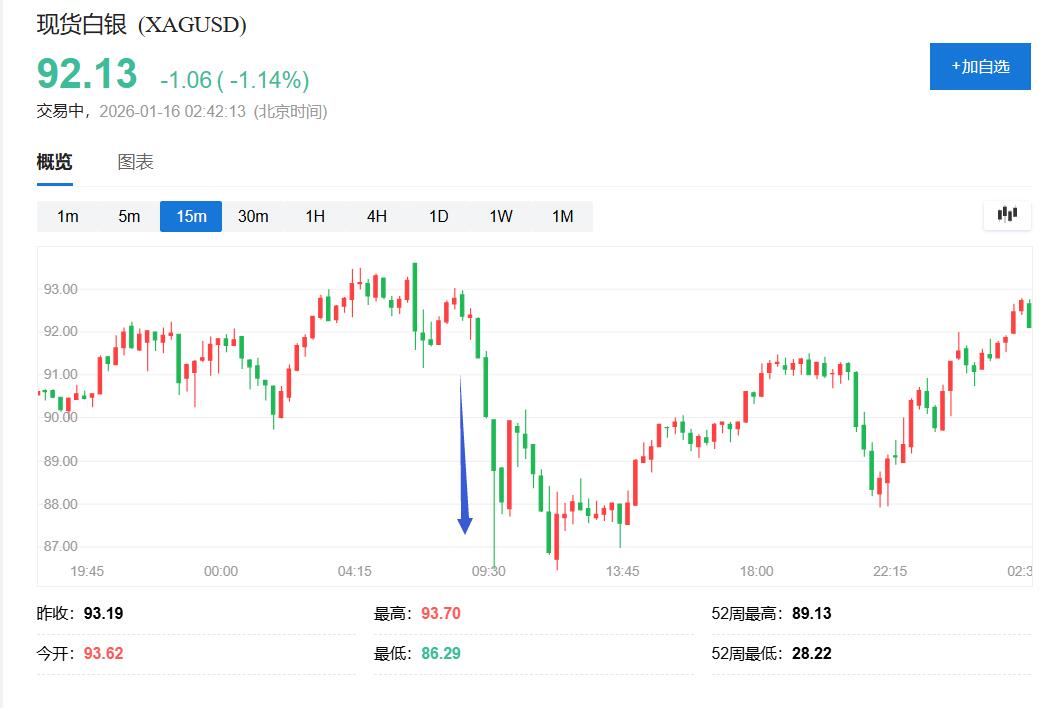Show the 1D daily chart
This screenshot has width=1044, height=708.
pos(439,216)
